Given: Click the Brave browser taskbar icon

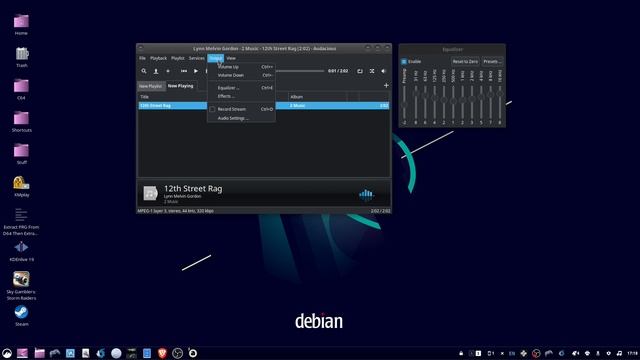Looking at the screenshot, I should [162, 353].
